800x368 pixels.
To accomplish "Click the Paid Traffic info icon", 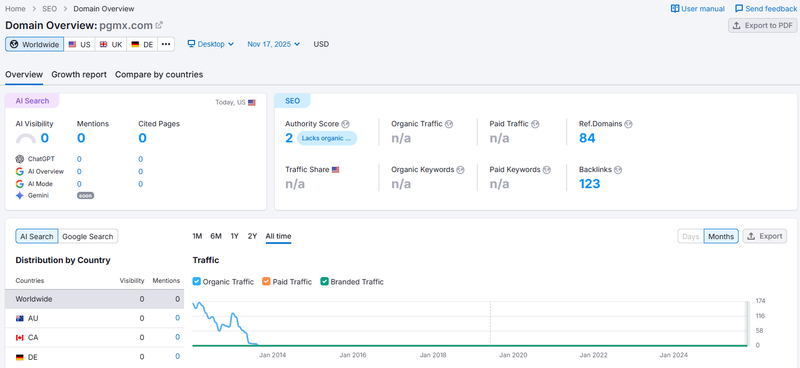I will click(x=535, y=124).
